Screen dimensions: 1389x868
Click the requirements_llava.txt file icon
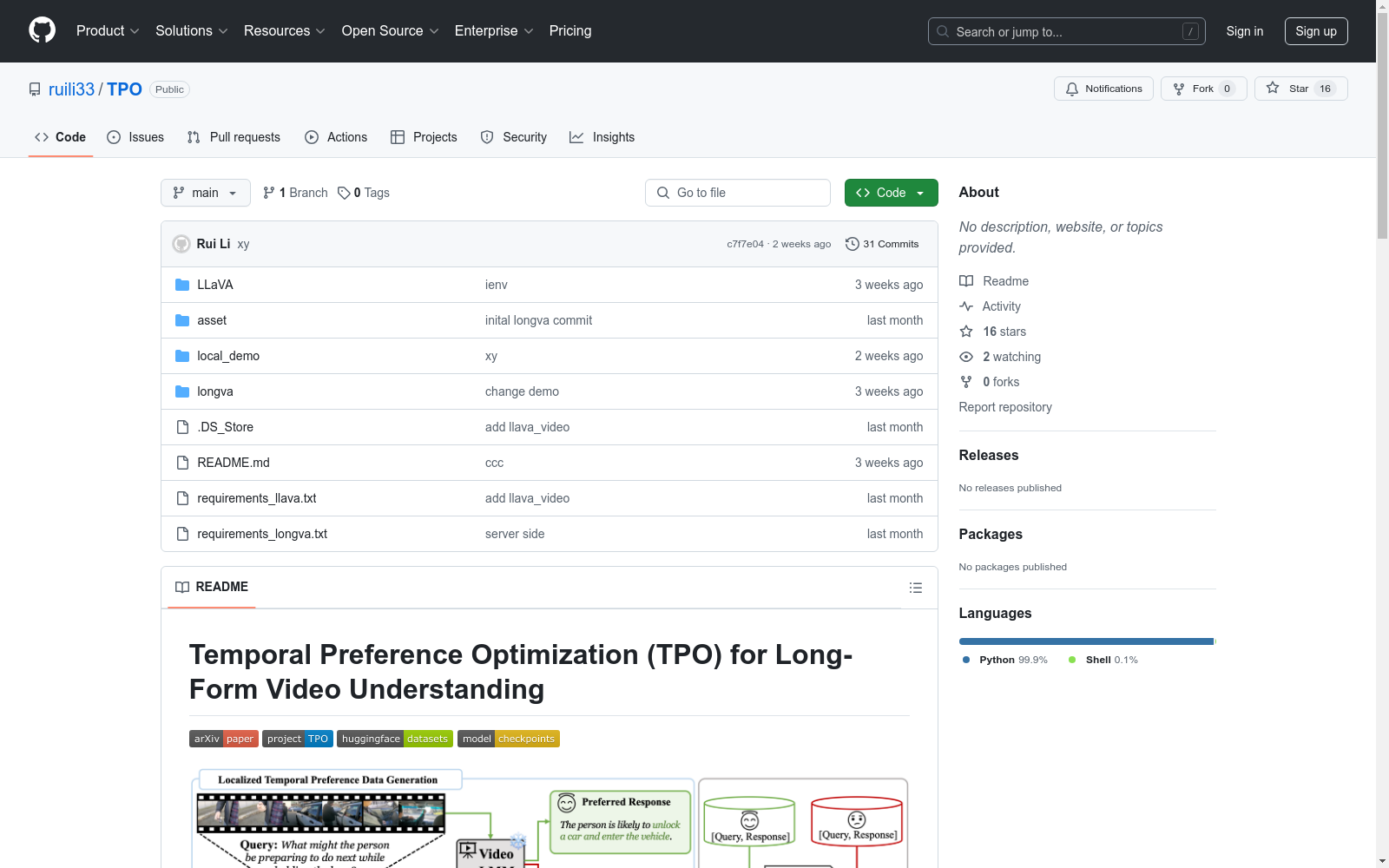[182, 498]
